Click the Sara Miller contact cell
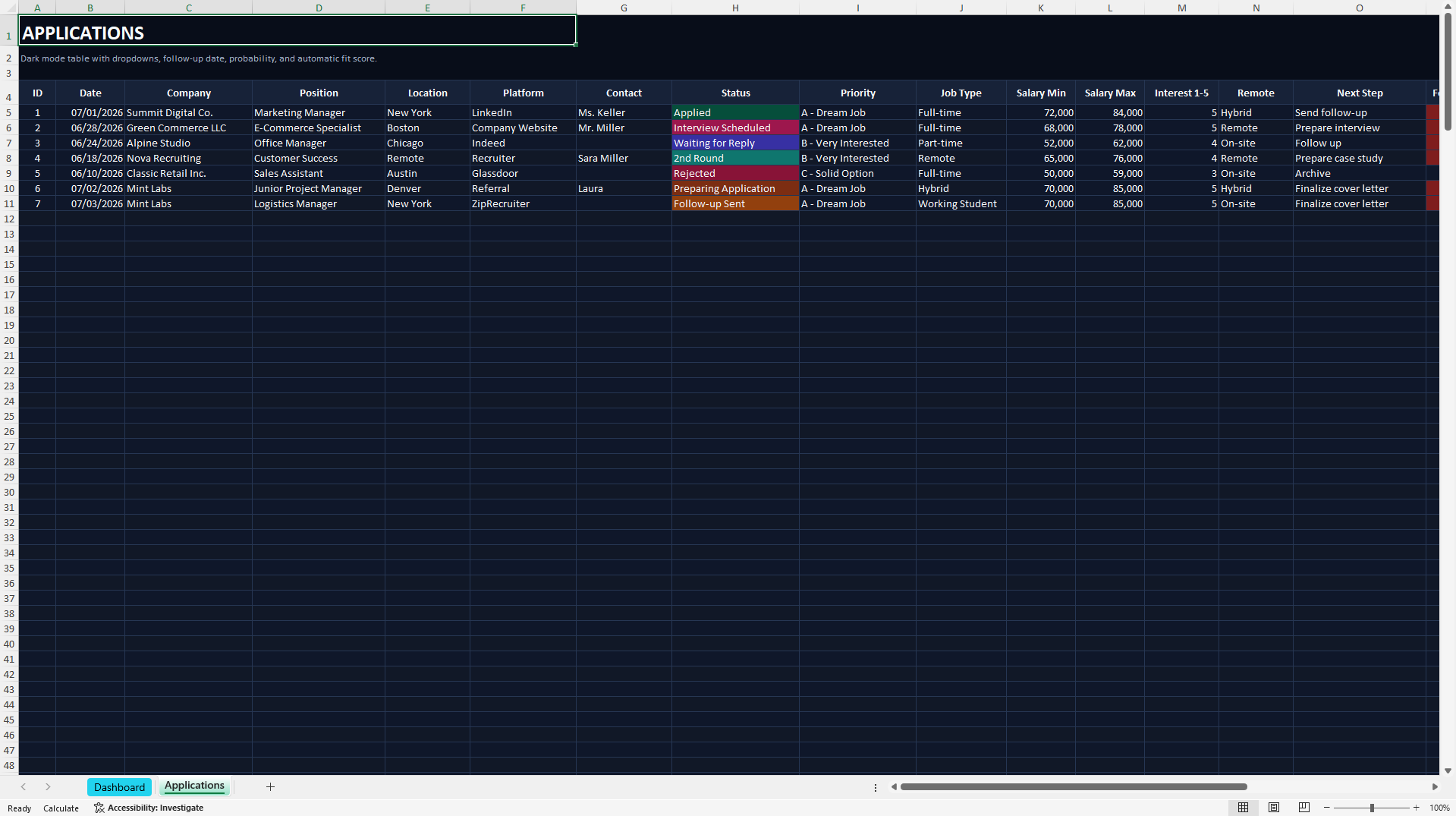The width and height of the screenshot is (1456, 816). [624, 158]
